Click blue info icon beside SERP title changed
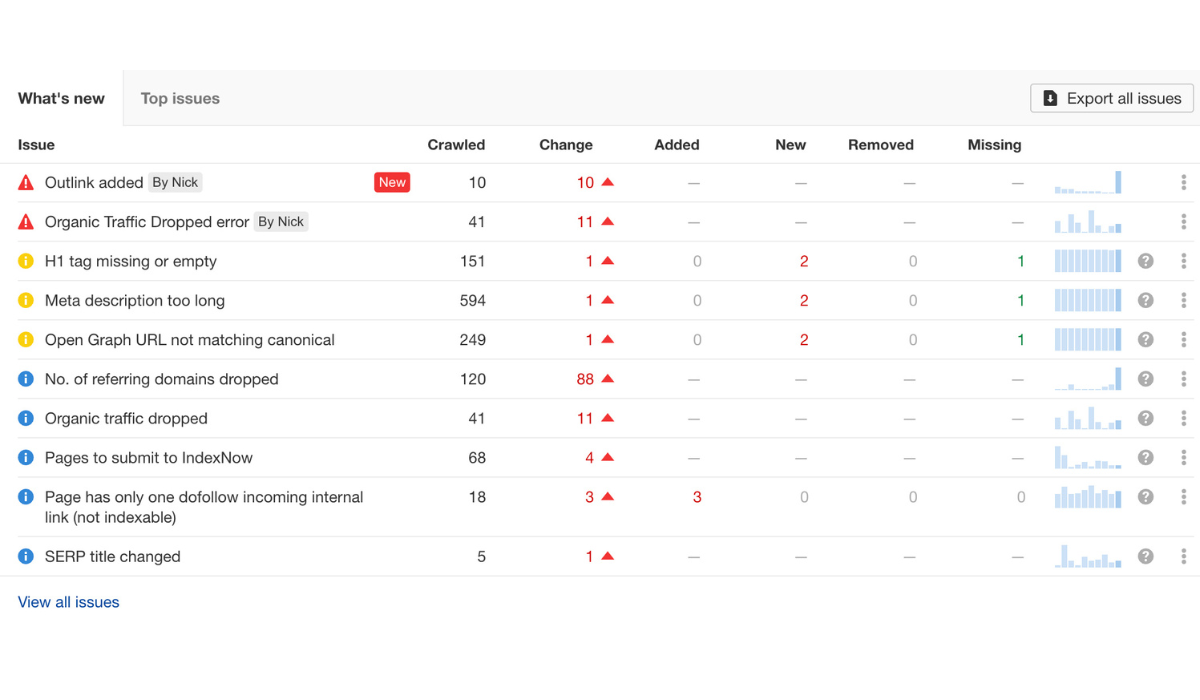 (27, 556)
